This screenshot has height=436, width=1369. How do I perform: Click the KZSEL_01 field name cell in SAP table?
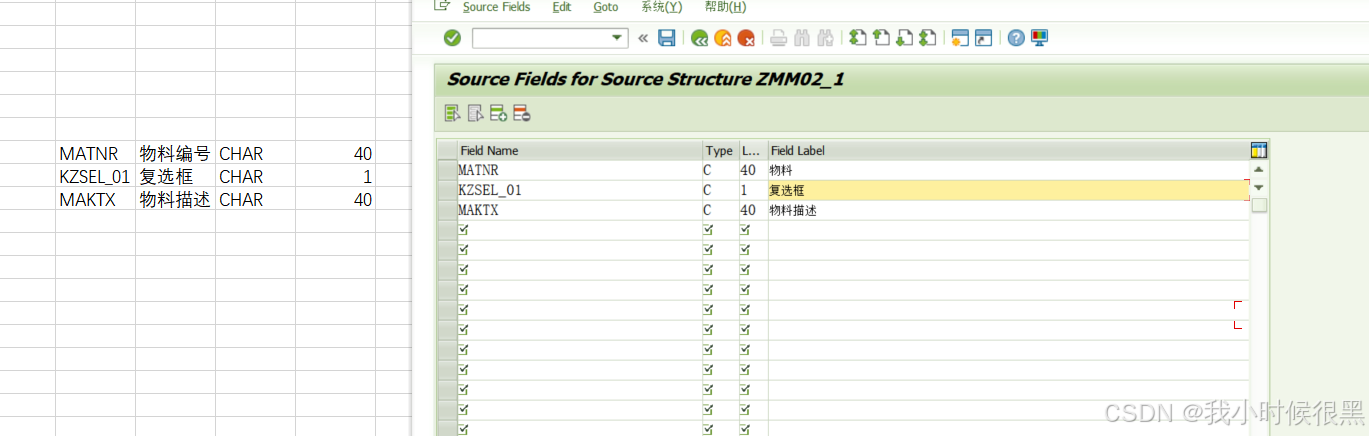point(580,190)
